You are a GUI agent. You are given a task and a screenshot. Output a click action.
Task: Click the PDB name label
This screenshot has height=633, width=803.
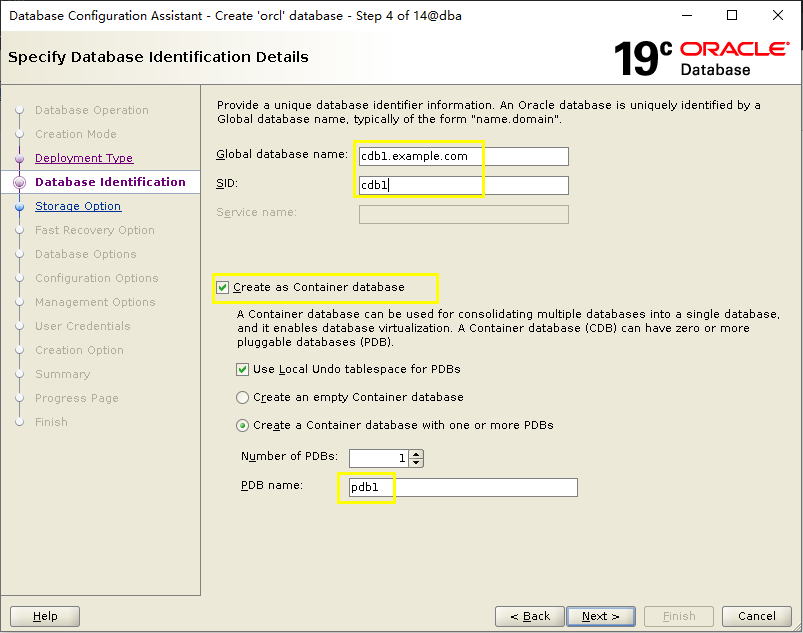tap(272, 485)
